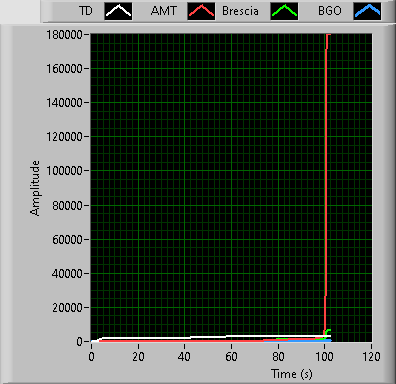Viewport: 396px width, 384px height.
Task: Click the BGO blue plot legend icon
Action: pos(367,11)
